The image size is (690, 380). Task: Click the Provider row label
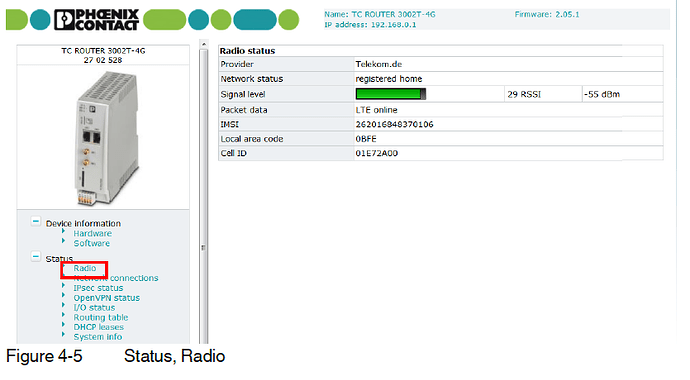click(x=237, y=64)
